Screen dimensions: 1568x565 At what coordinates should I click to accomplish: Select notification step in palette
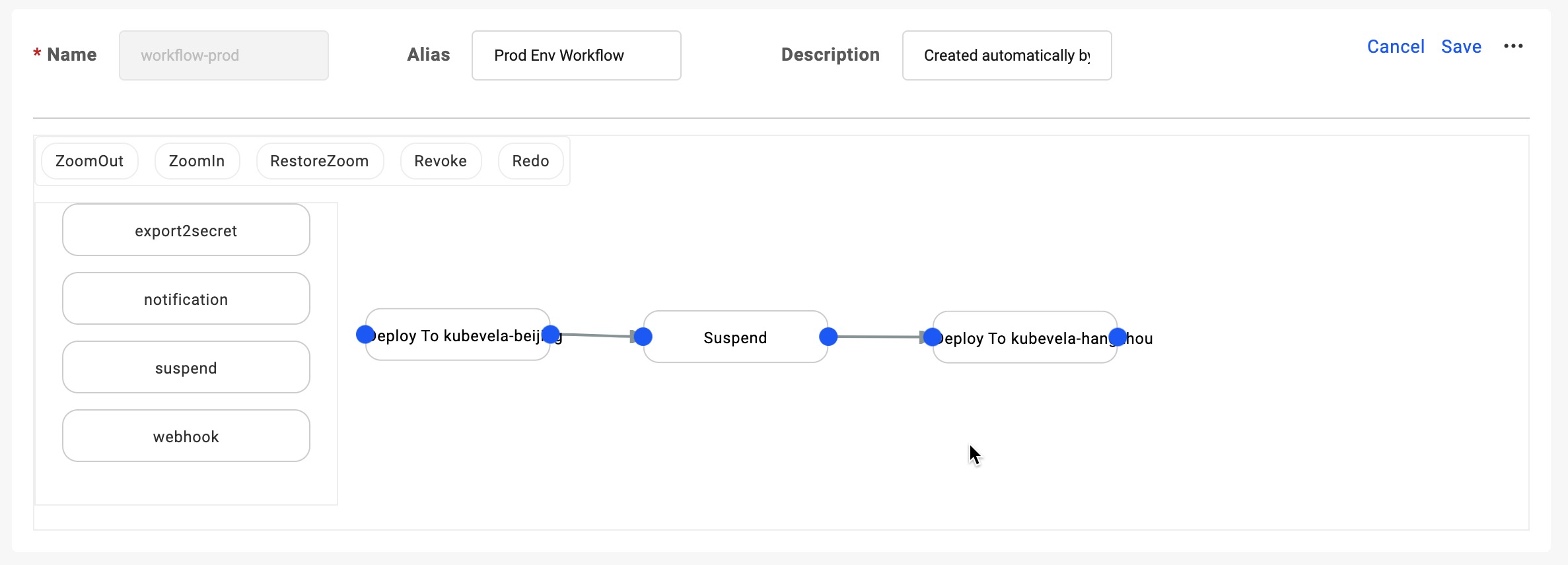(186, 299)
